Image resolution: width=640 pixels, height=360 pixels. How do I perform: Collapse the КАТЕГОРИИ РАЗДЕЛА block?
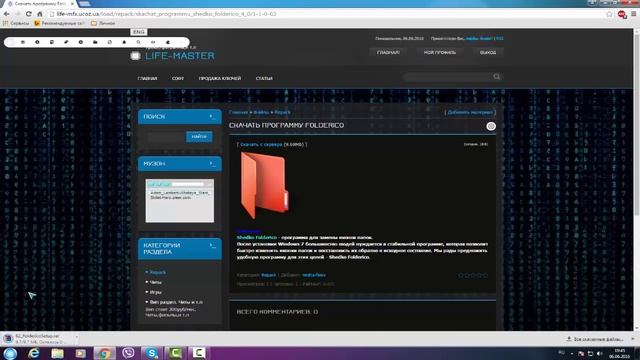coord(212,246)
